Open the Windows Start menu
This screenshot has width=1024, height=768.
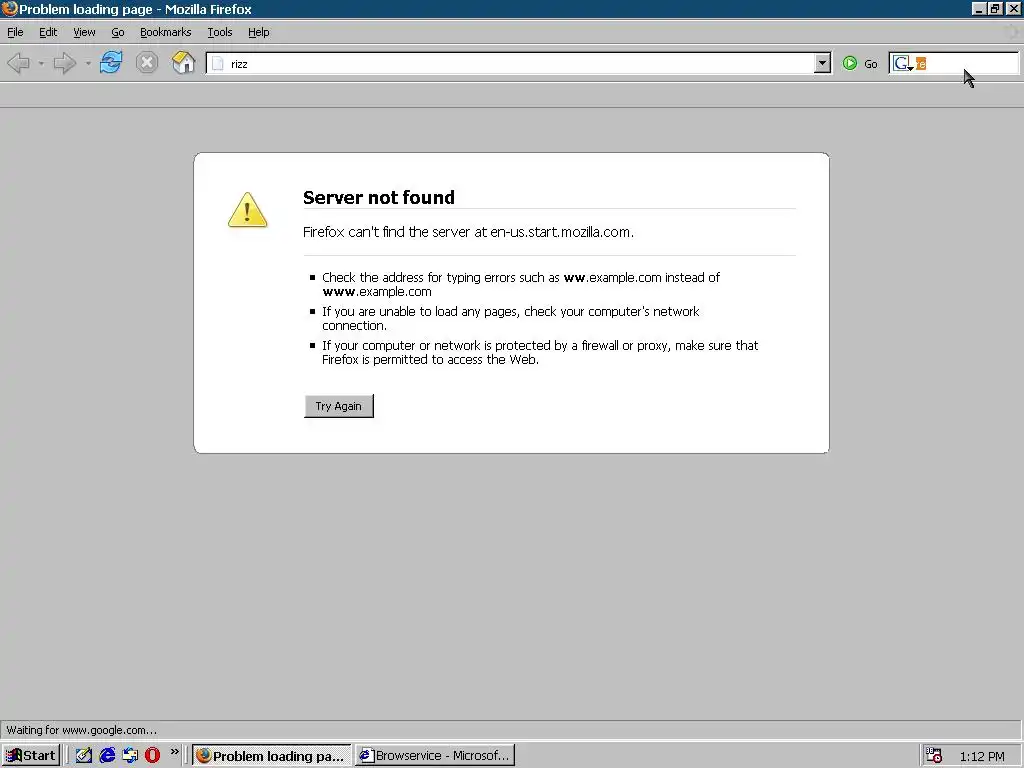31,756
